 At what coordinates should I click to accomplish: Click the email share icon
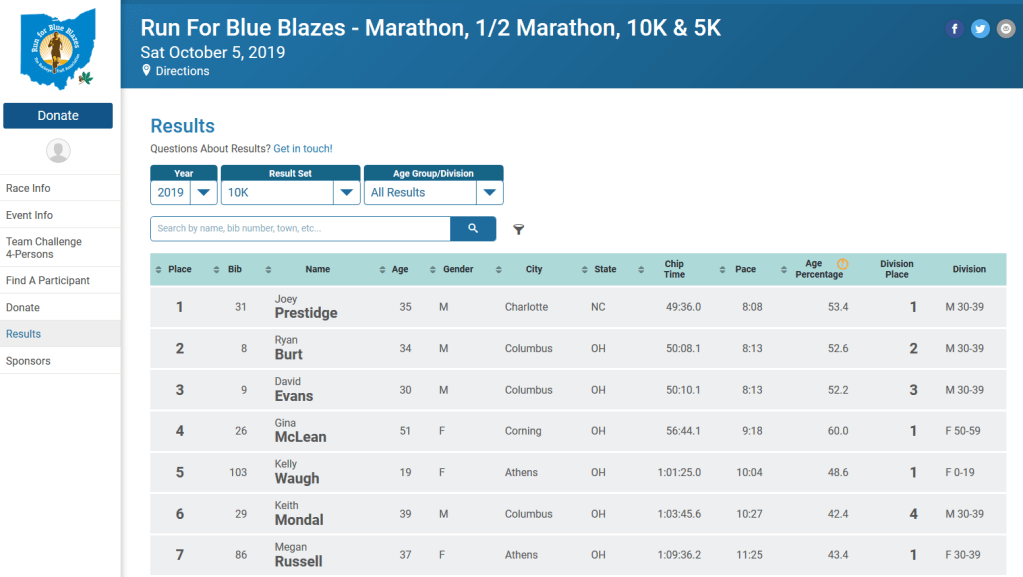[1005, 29]
